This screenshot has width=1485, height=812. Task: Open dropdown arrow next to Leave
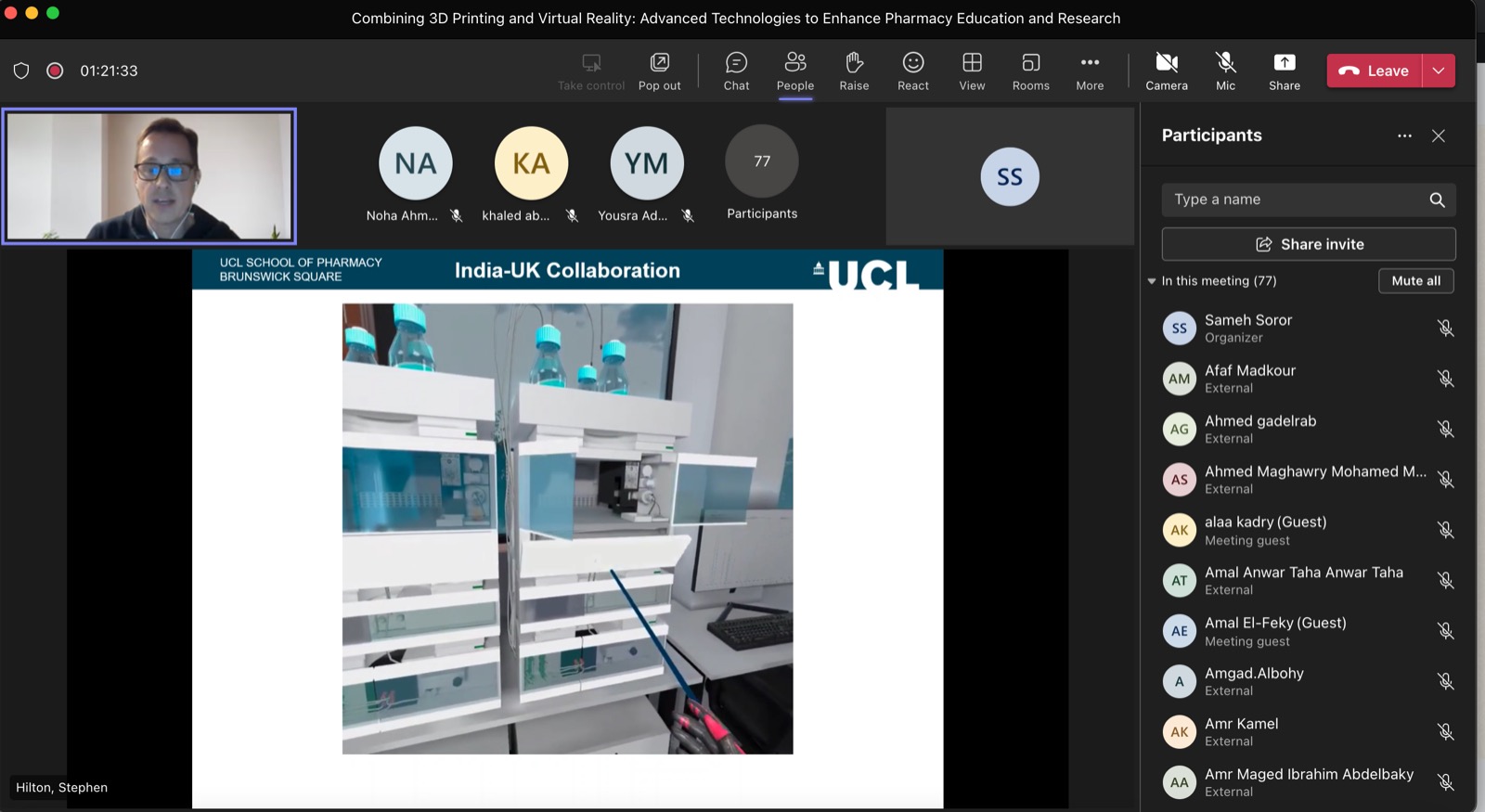1438,71
